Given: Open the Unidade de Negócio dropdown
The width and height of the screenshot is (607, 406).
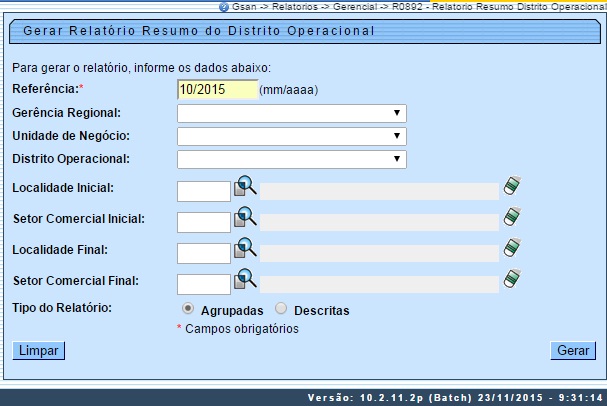Looking at the screenshot, I should tap(291, 136).
